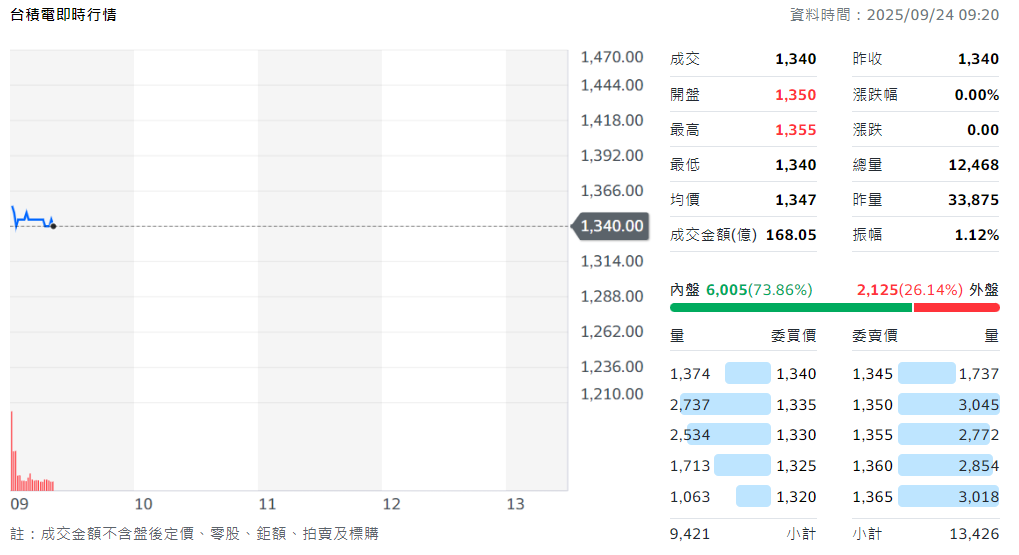Click the 1,210.00 axis label
The height and width of the screenshot is (555, 1019).
[612, 394]
